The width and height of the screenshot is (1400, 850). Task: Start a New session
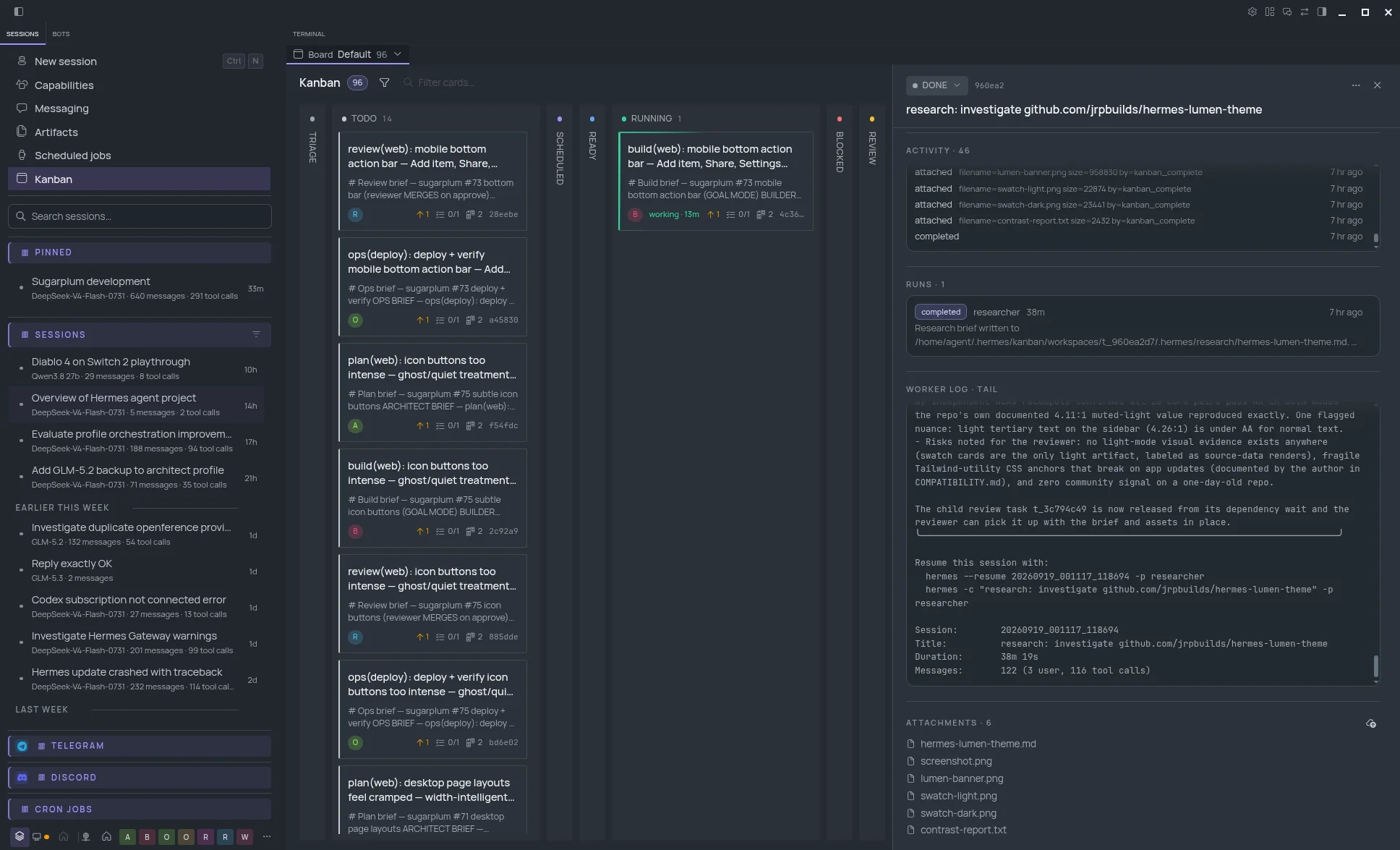pos(140,61)
